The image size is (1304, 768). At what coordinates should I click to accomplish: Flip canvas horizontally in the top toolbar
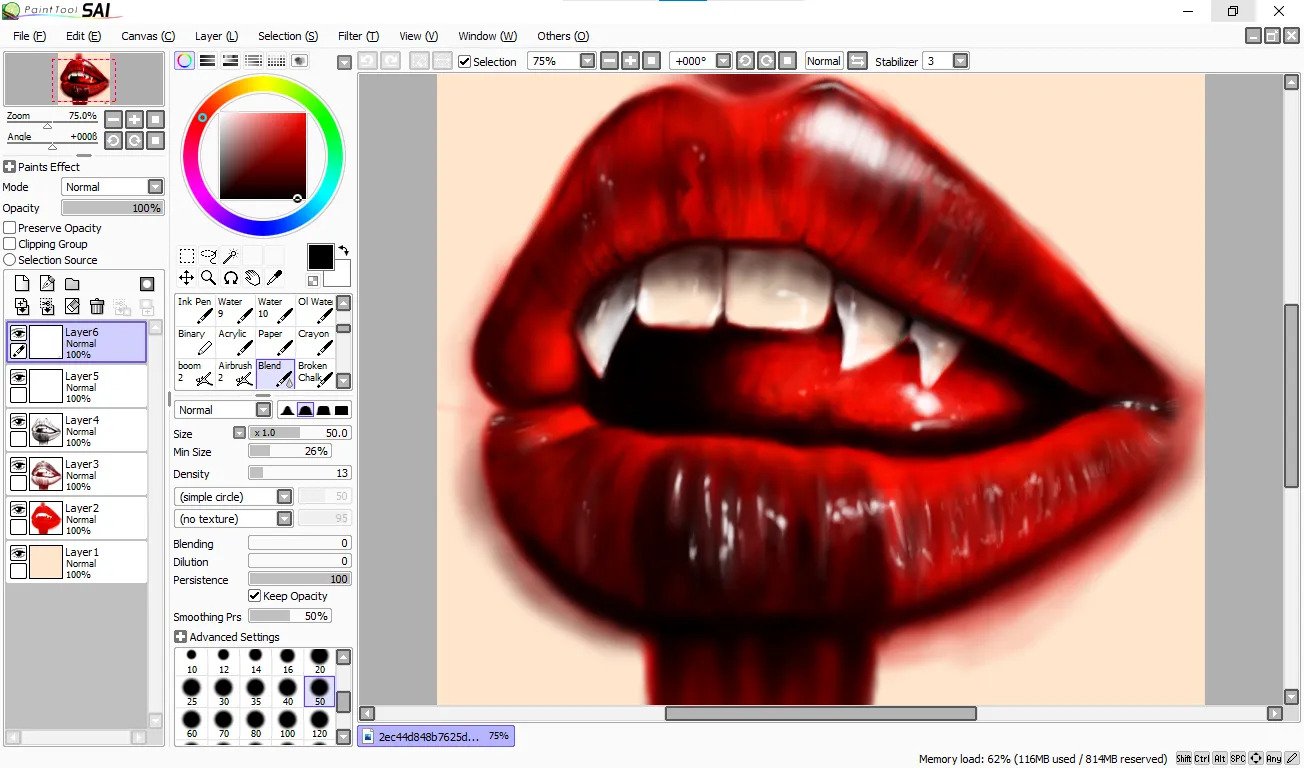tap(857, 61)
